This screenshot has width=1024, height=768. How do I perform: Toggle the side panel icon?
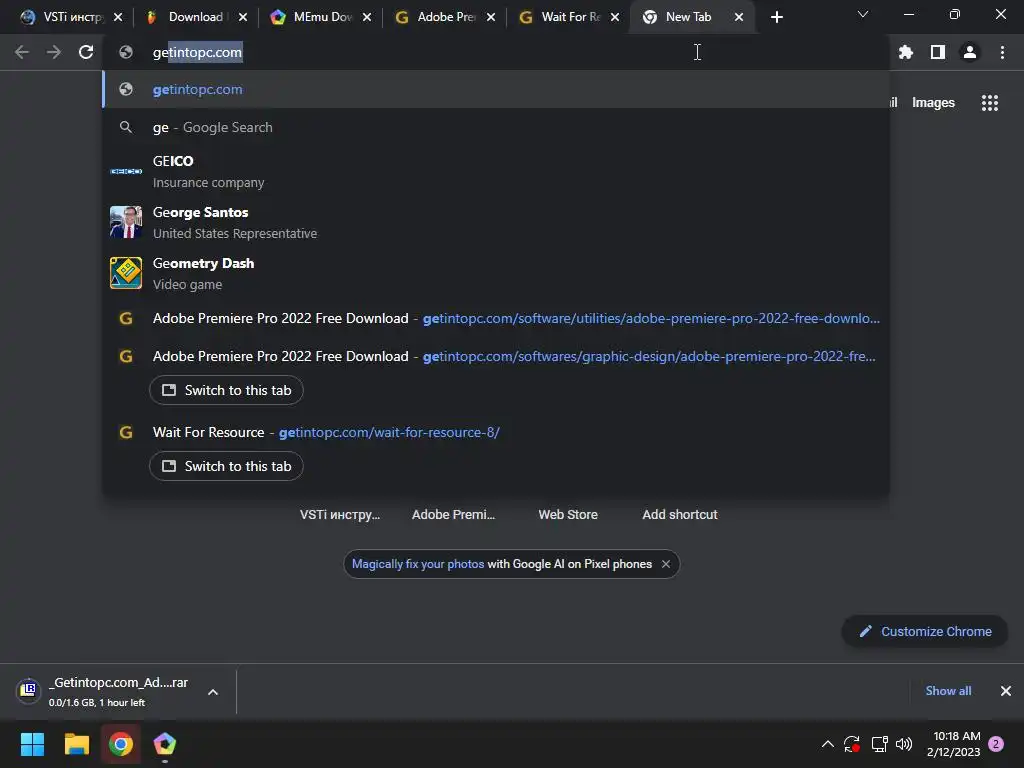[938, 52]
